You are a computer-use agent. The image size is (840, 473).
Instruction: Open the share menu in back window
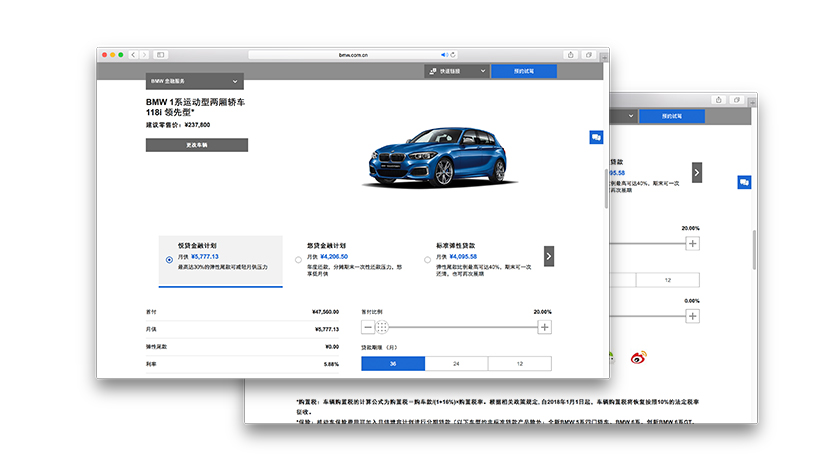click(719, 100)
